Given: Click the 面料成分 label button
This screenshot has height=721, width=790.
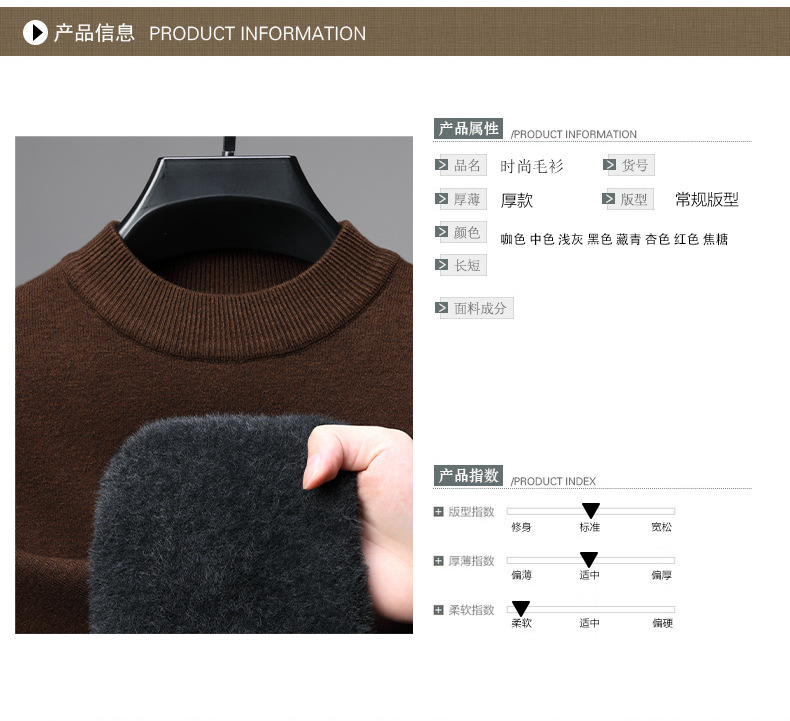Looking at the screenshot, I should [x=479, y=308].
